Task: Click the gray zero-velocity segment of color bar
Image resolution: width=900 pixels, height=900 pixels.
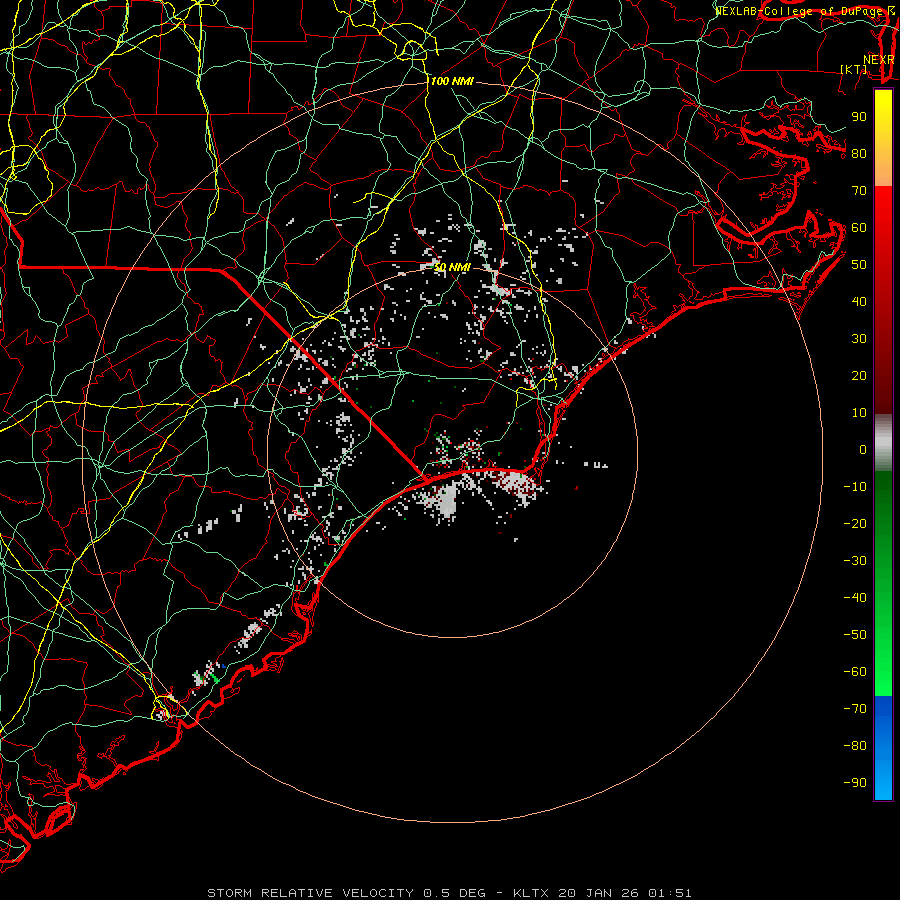Action: tap(883, 443)
